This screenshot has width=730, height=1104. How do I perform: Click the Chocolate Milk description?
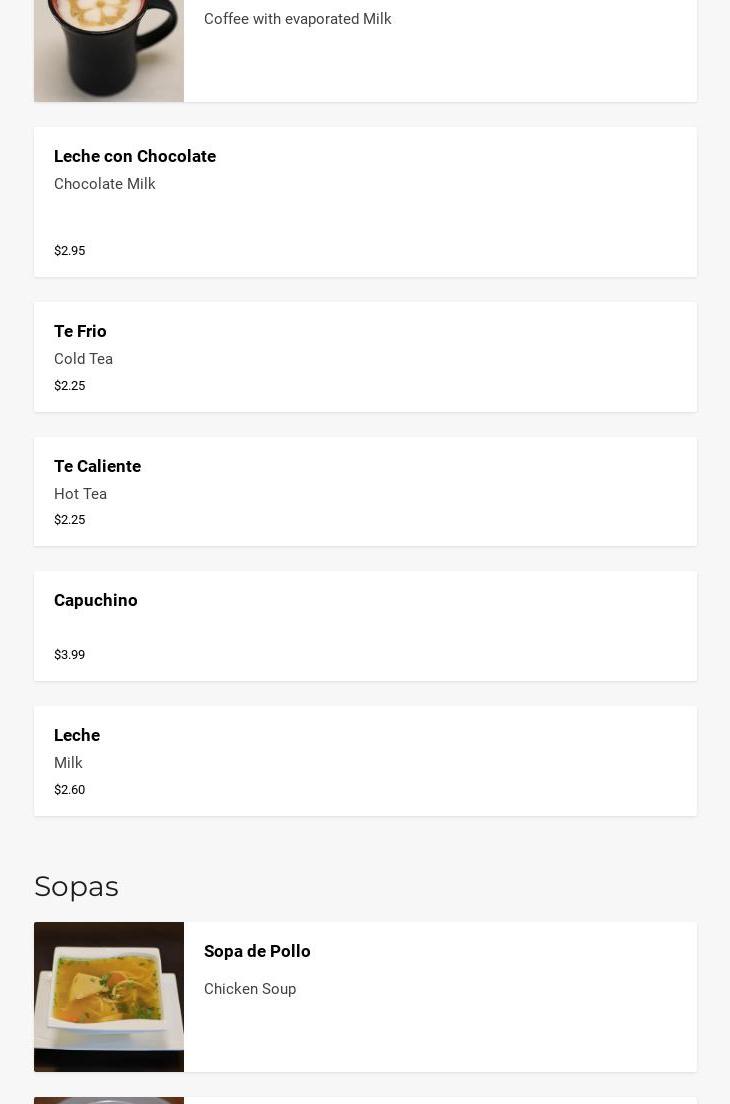click(105, 184)
